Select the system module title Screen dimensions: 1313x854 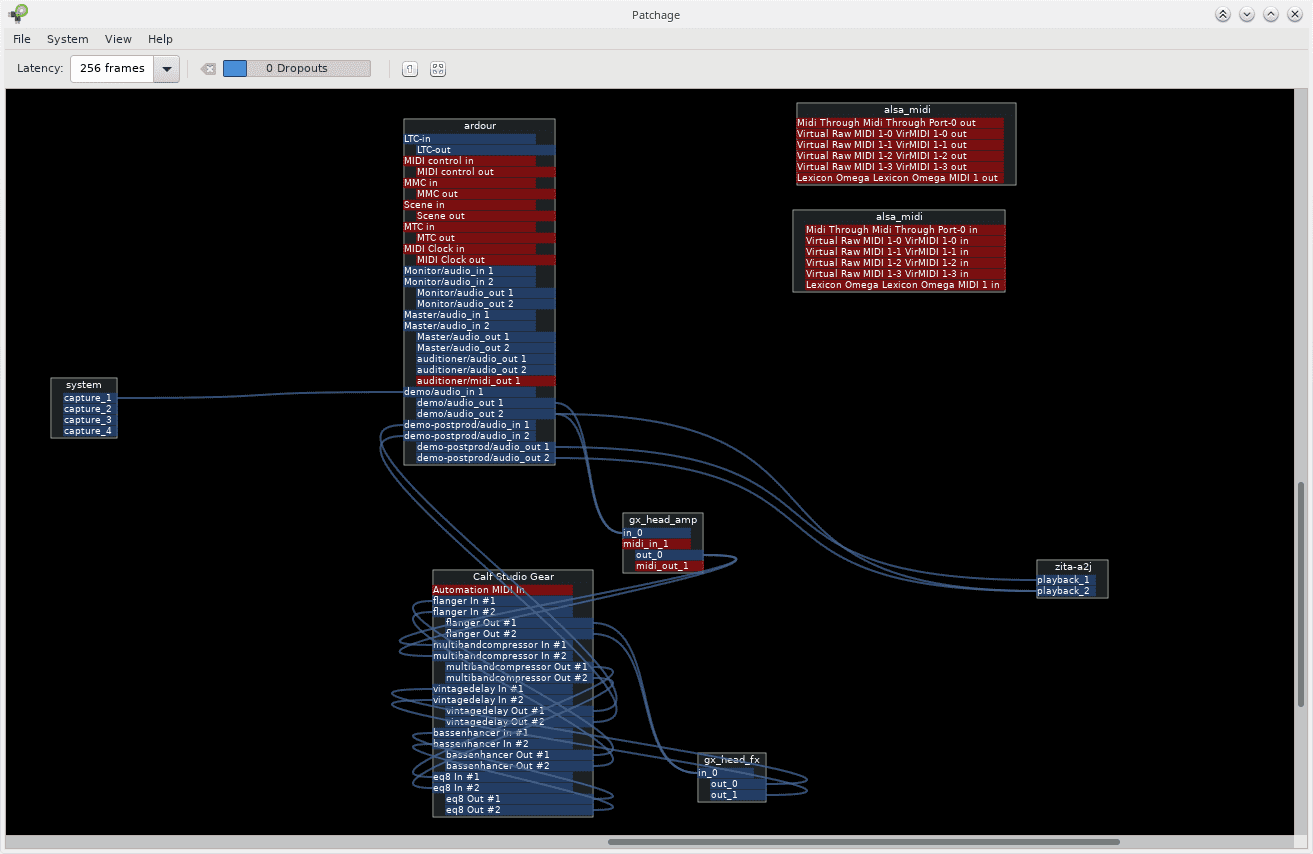coord(84,385)
